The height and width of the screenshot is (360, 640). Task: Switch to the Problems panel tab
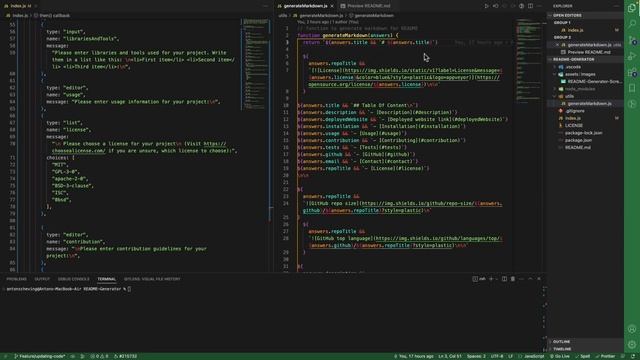coord(16,279)
